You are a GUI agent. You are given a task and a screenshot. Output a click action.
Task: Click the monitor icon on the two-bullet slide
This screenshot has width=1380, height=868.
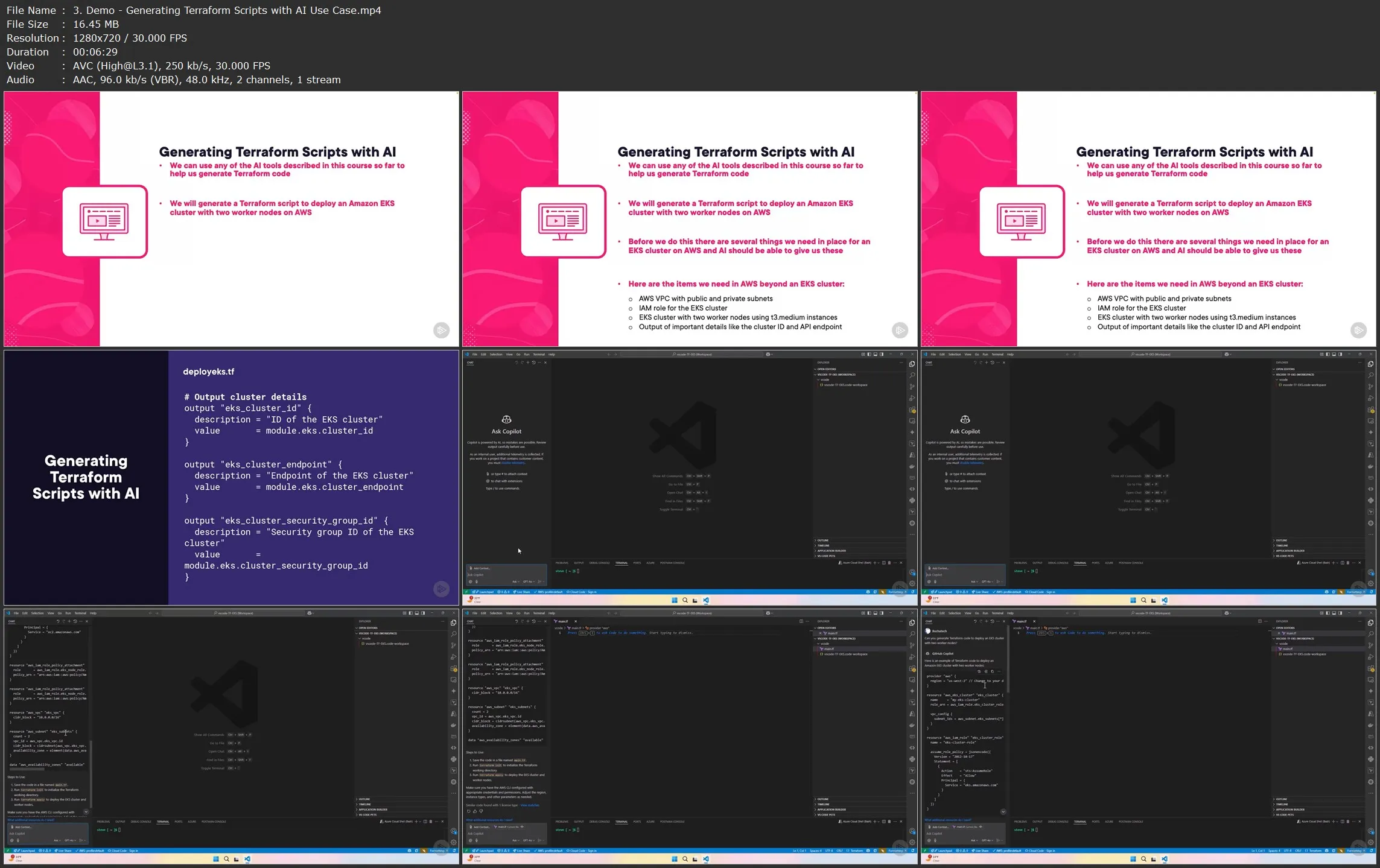coord(104,221)
